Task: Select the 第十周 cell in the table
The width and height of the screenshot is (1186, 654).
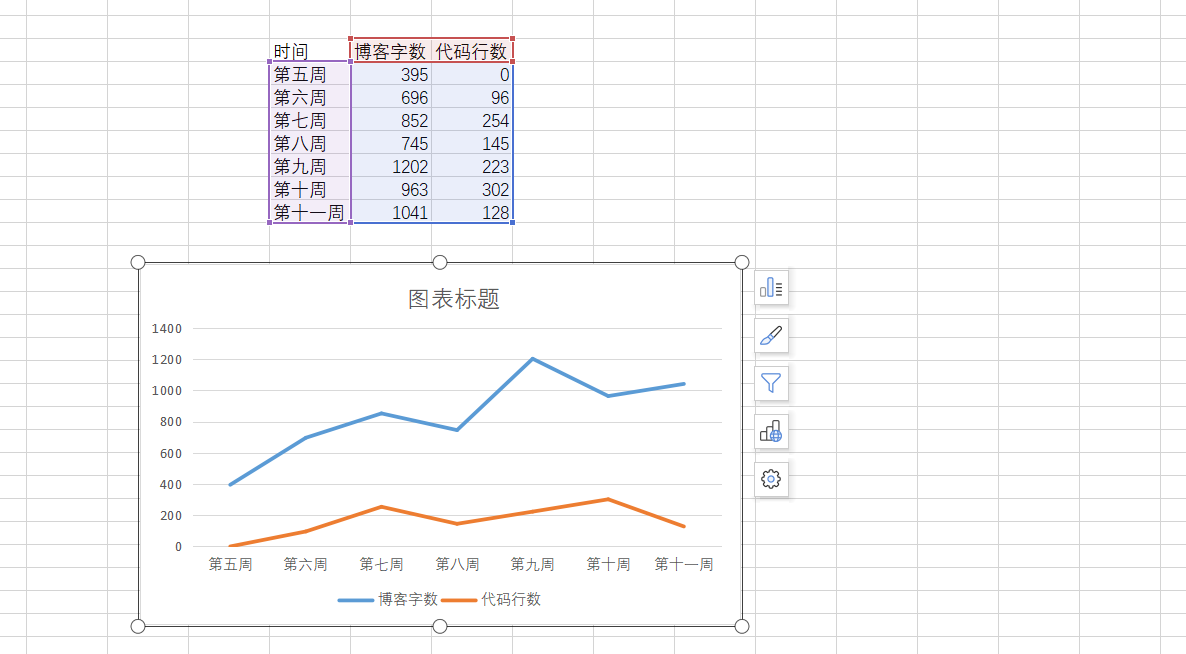Action: click(x=309, y=190)
